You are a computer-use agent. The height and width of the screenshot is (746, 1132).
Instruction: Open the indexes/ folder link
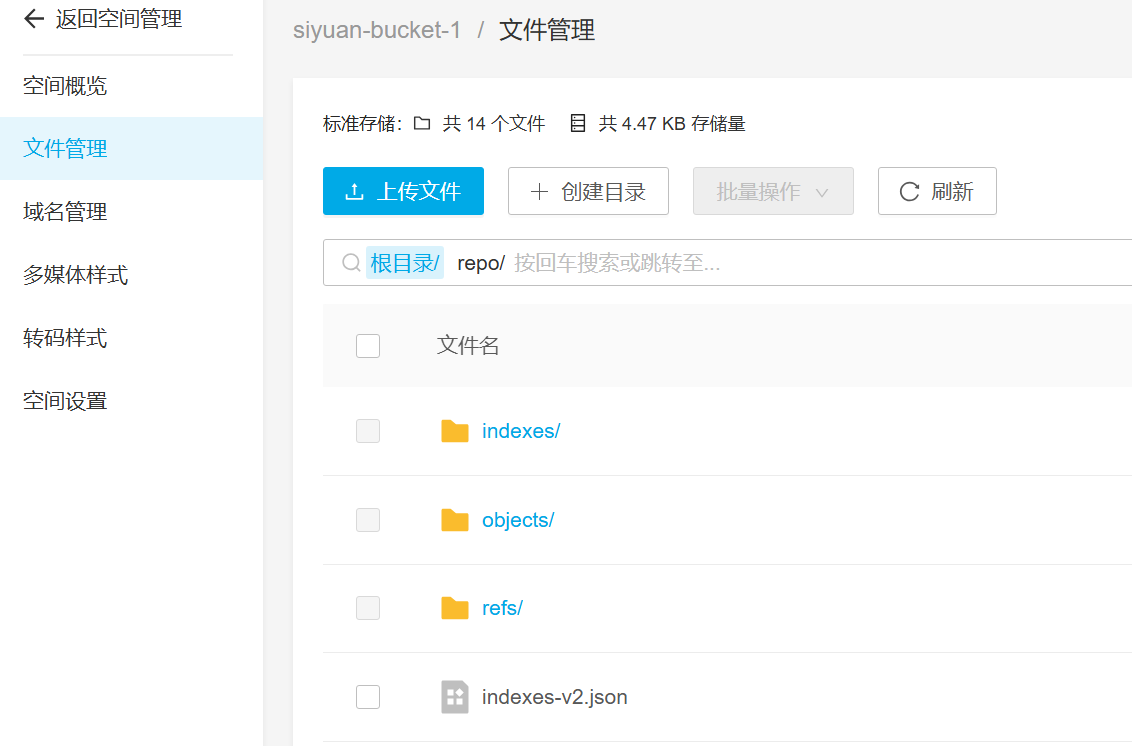click(521, 431)
